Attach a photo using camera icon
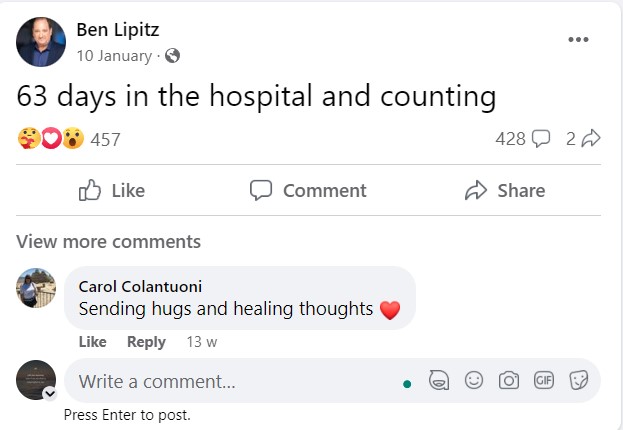The image size is (623, 430). coord(509,381)
